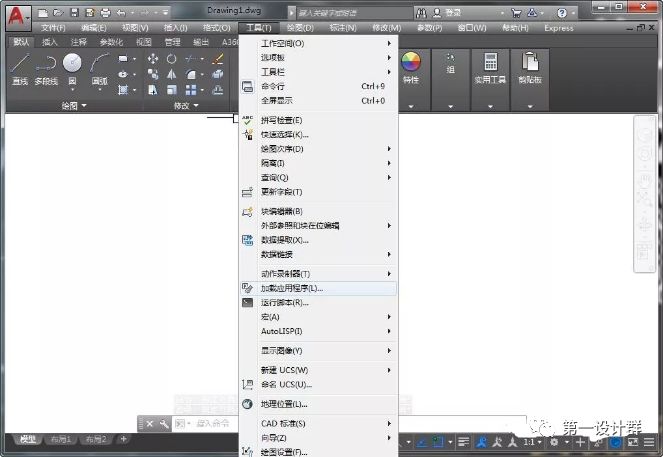Click the Sign In (登录) button
The image size is (663, 457).
point(447,13)
